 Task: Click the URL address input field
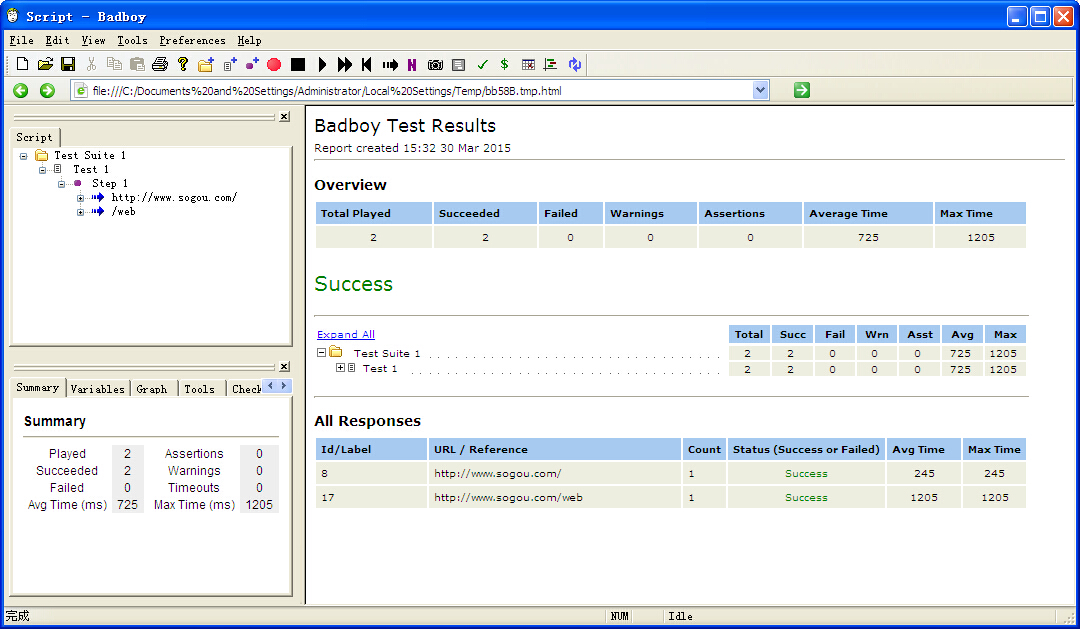pyautogui.click(x=420, y=91)
